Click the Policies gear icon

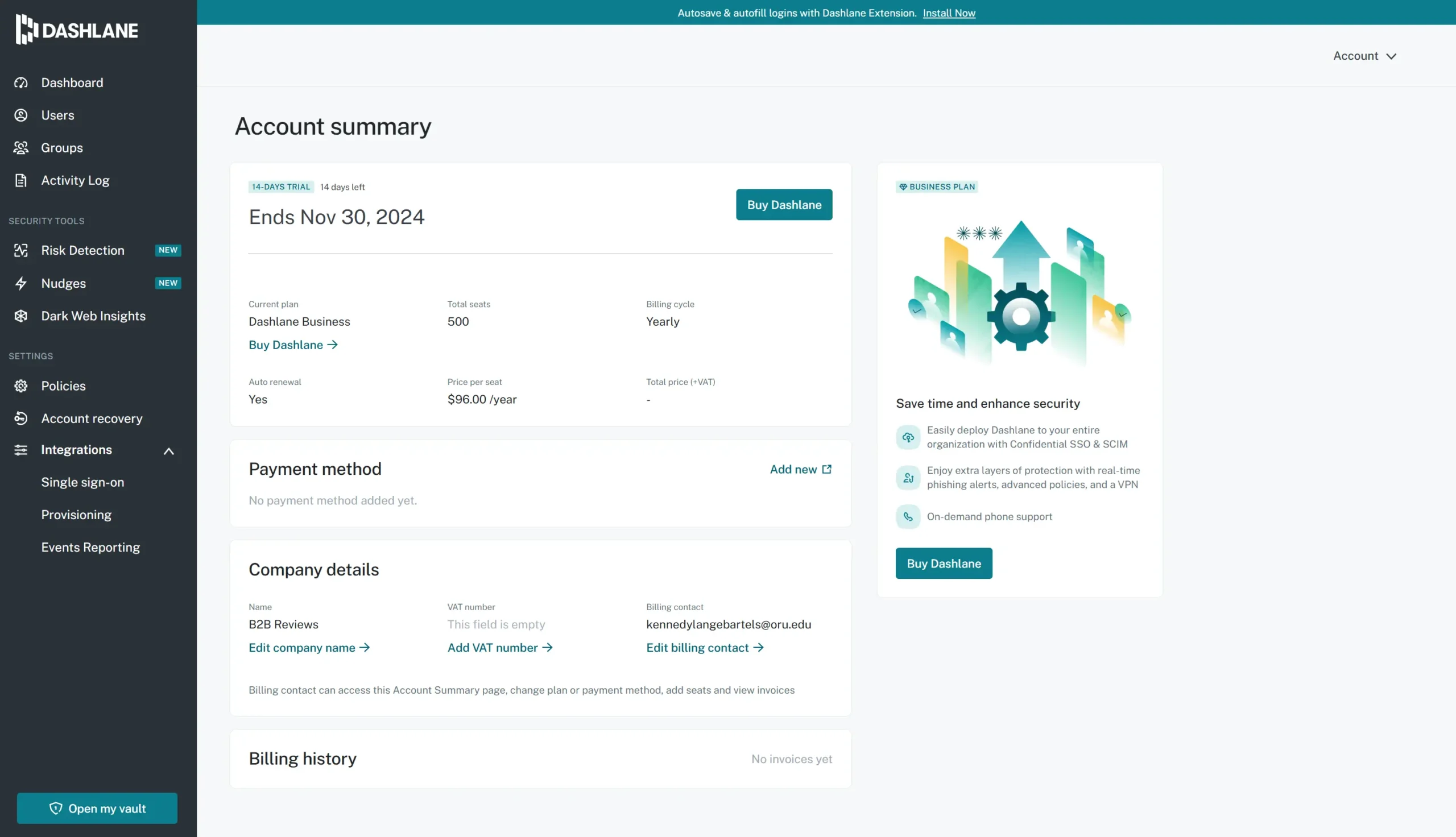click(x=20, y=386)
